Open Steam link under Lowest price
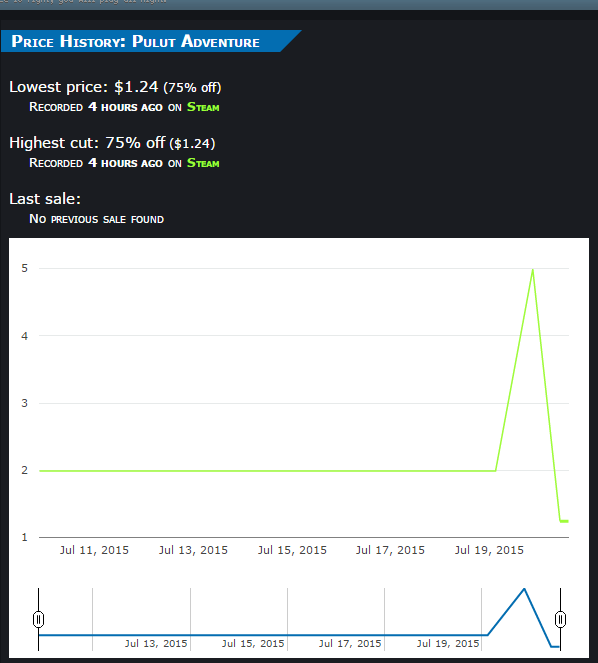Viewport: 598px width, 663px height. [x=203, y=107]
